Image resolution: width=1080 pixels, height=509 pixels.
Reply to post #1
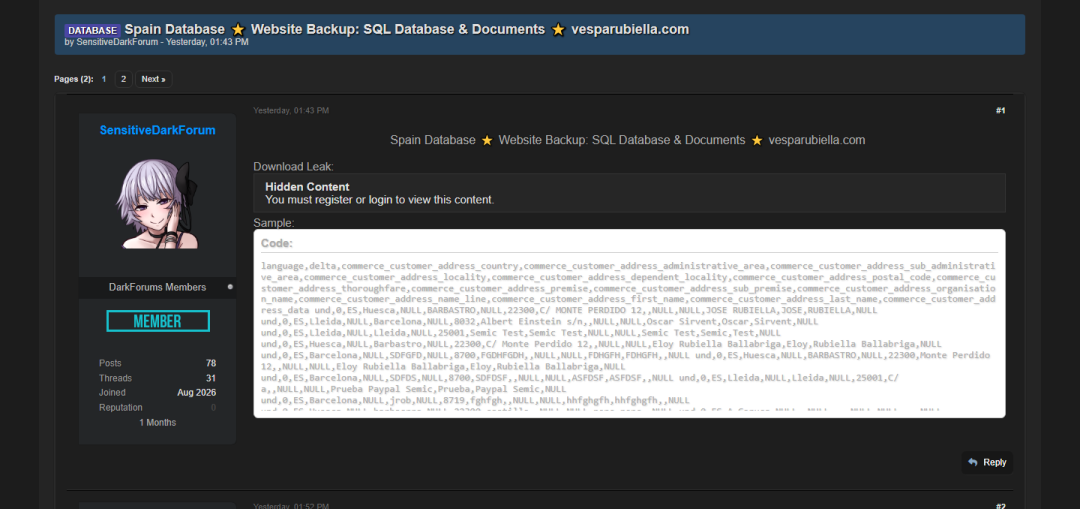click(988, 462)
